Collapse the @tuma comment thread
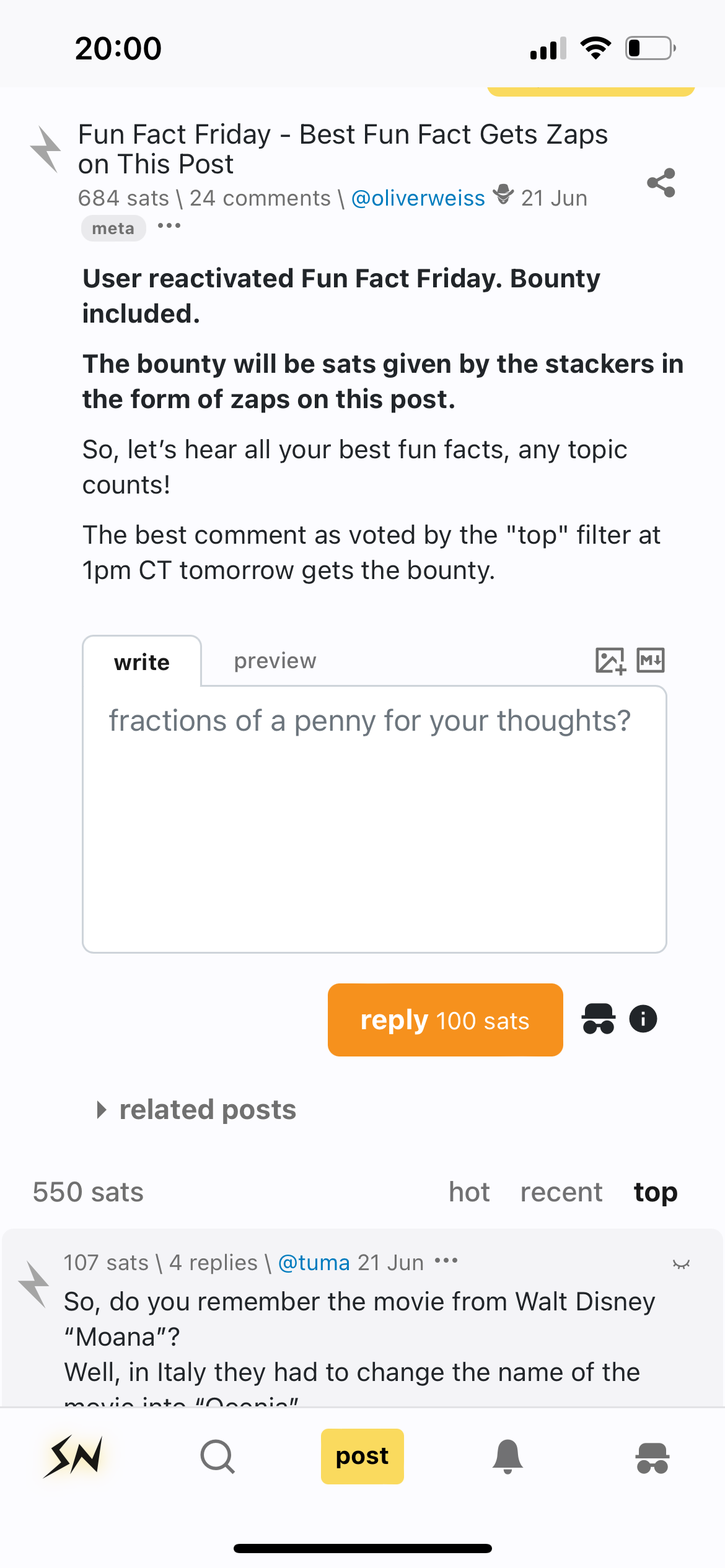 point(681,1264)
